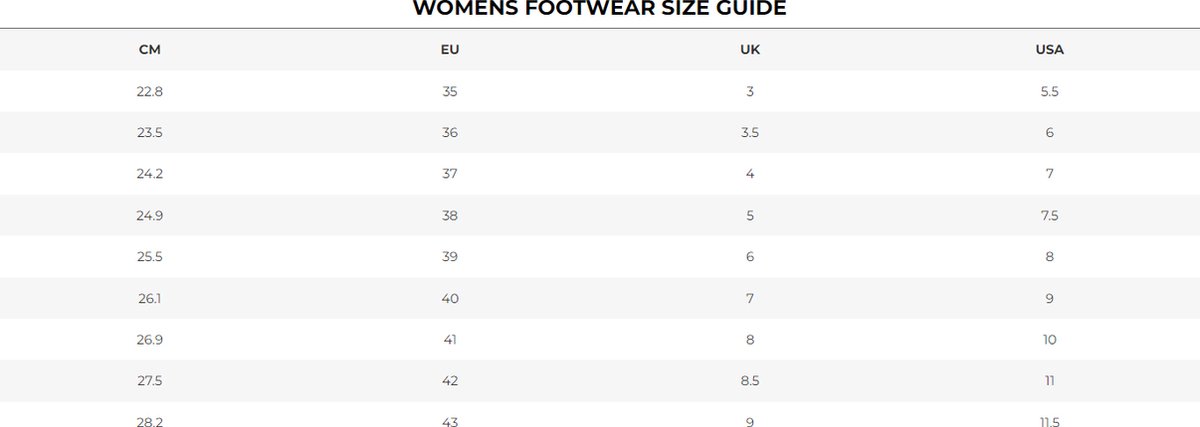This screenshot has height=427, width=1200.
Task: Select UK size 8.5 cell
Action: coord(750,381)
